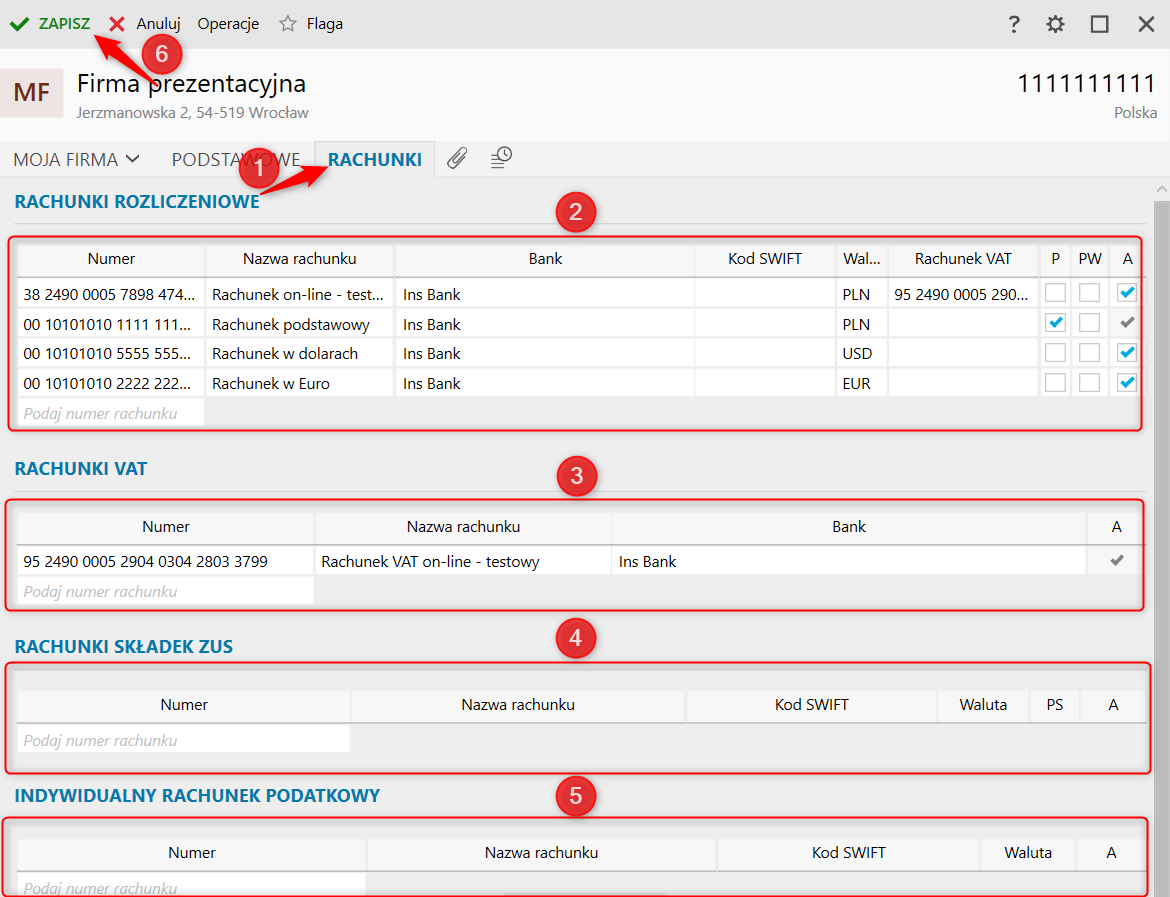The width and height of the screenshot is (1170, 897).
Task: Click the MF company avatar
Action: tap(32, 93)
